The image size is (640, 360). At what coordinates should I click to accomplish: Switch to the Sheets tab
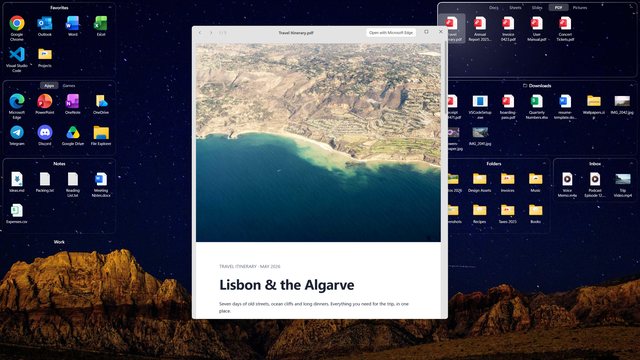[x=515, y=8]
